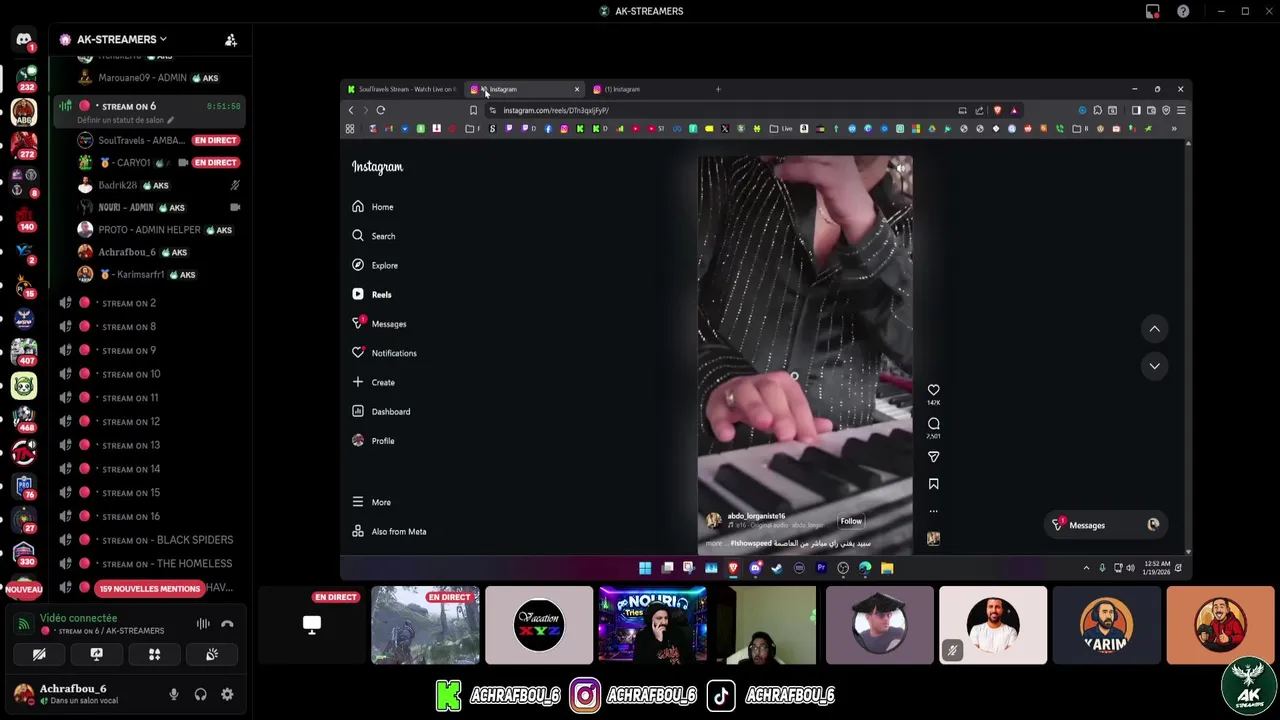Viewport: 1280px width, 720px height.
Task: Open the More hamburger menu in Instagram
Action: tap(371, 502)
